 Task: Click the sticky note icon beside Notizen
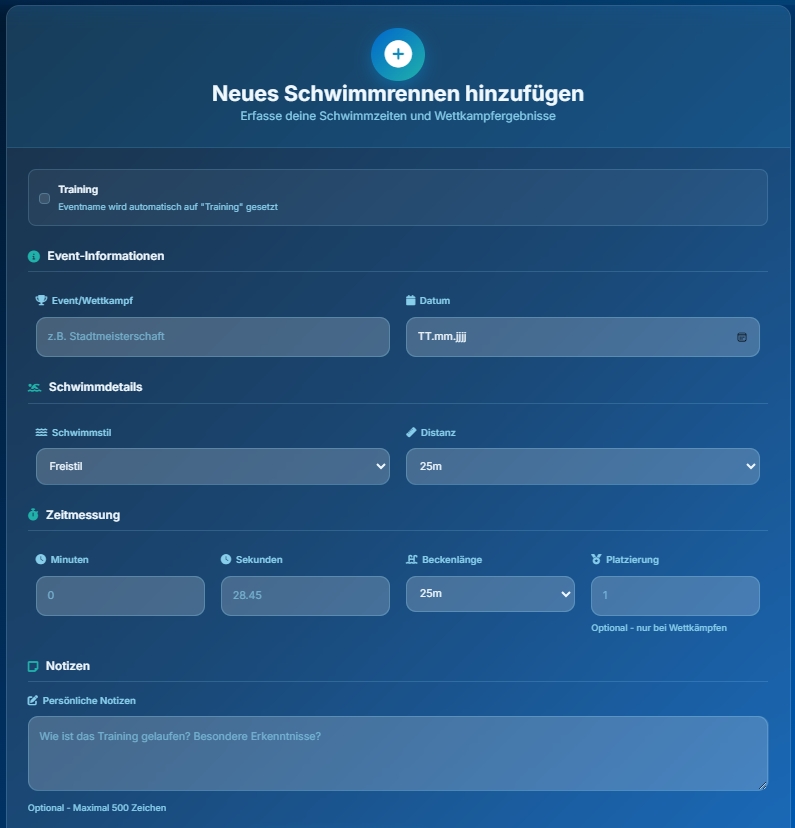point(33,666)
